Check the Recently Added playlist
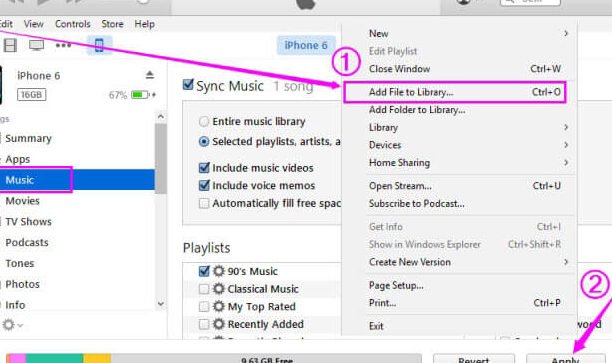 coord(204,324)
